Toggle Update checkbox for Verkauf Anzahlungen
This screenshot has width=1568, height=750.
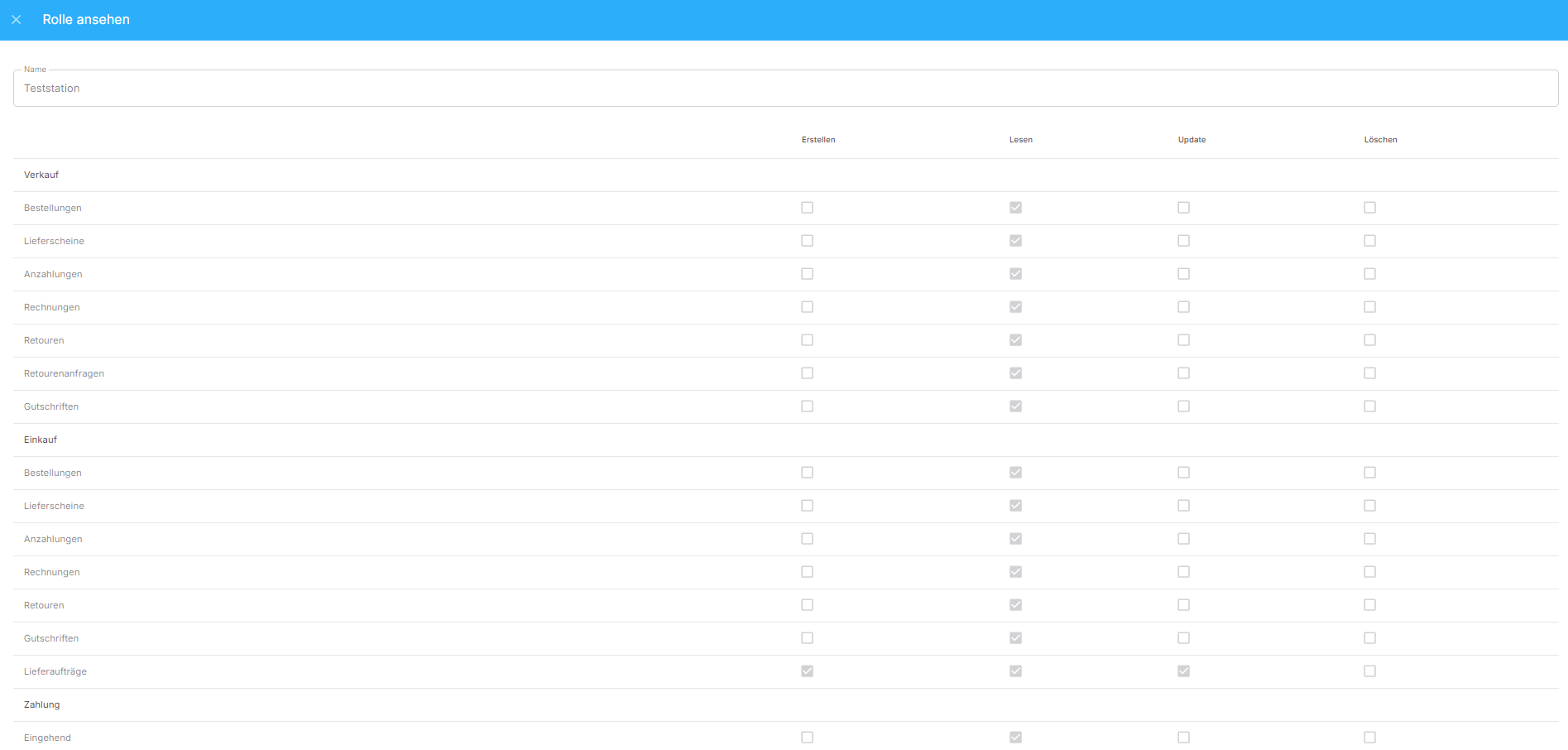1183,274
